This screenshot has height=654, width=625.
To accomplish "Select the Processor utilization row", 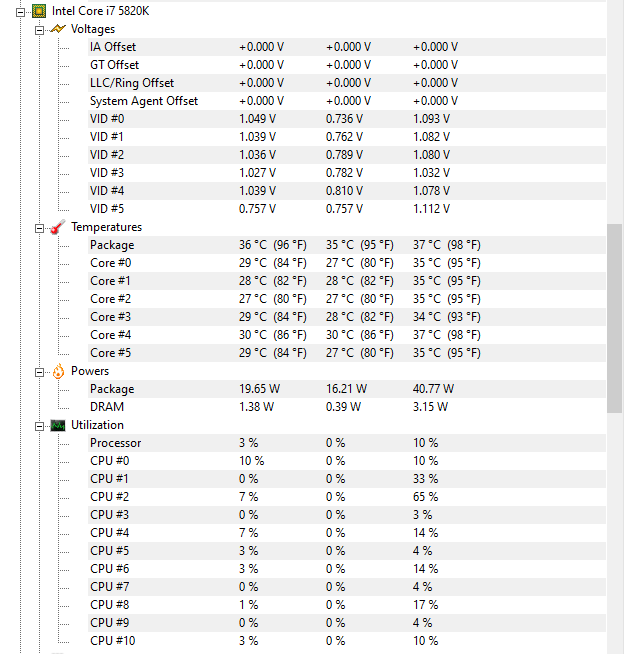I will (116, 443).
